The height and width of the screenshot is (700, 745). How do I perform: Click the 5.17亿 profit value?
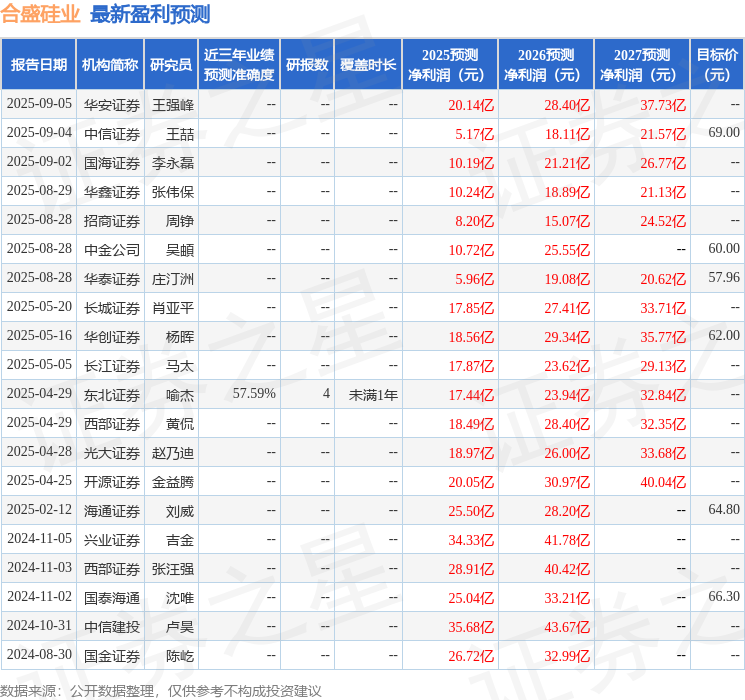[x=474, y=134]
